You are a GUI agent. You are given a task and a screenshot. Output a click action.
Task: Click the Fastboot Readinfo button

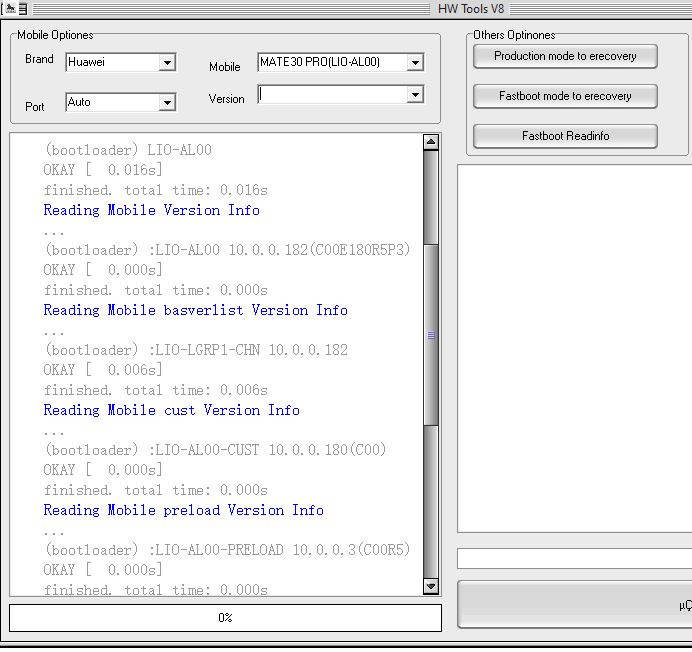[x=565, y=136]
